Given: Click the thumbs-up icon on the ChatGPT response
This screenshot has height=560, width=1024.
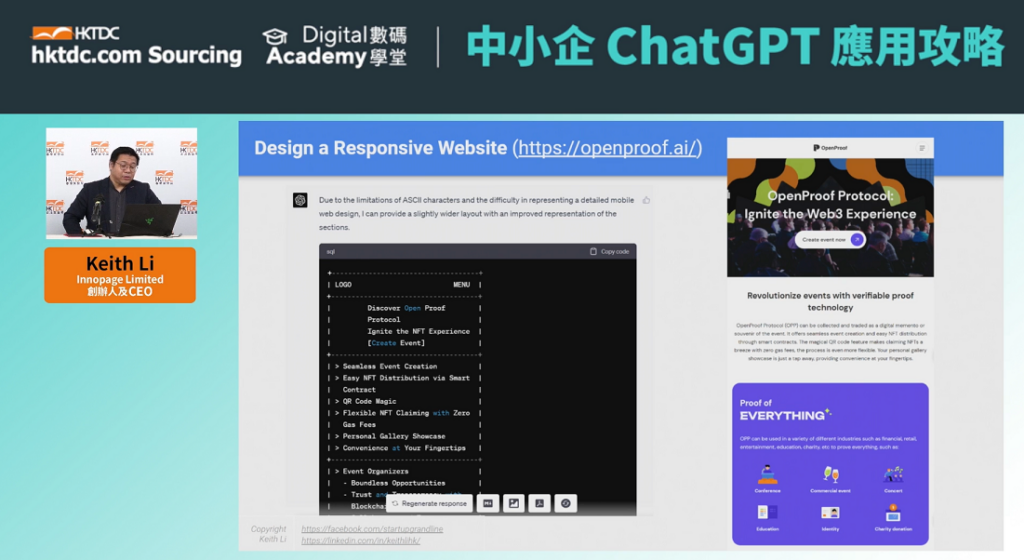Looking at the screenshot, I should click(646, 200).
